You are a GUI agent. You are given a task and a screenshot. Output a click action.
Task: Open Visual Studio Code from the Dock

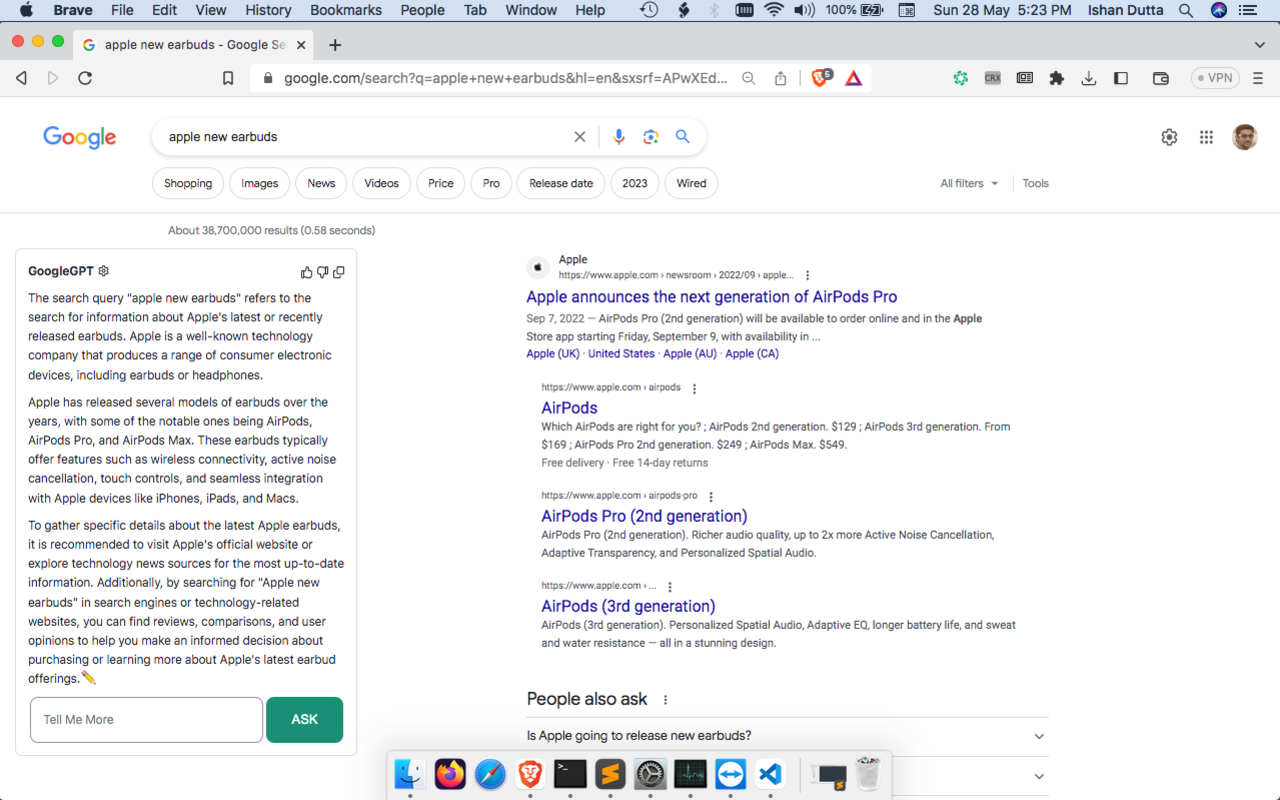tap(769, 773)
